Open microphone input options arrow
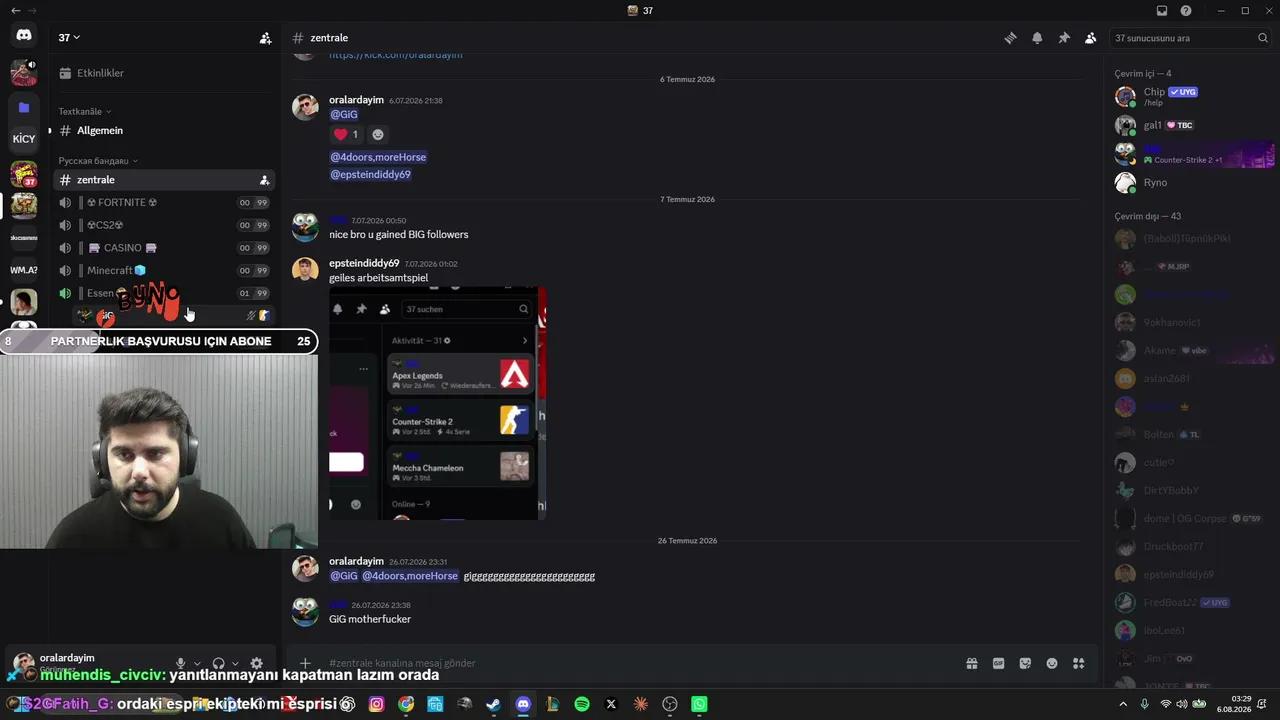Viewport: 1280px width, 720px height. point(197,663)
